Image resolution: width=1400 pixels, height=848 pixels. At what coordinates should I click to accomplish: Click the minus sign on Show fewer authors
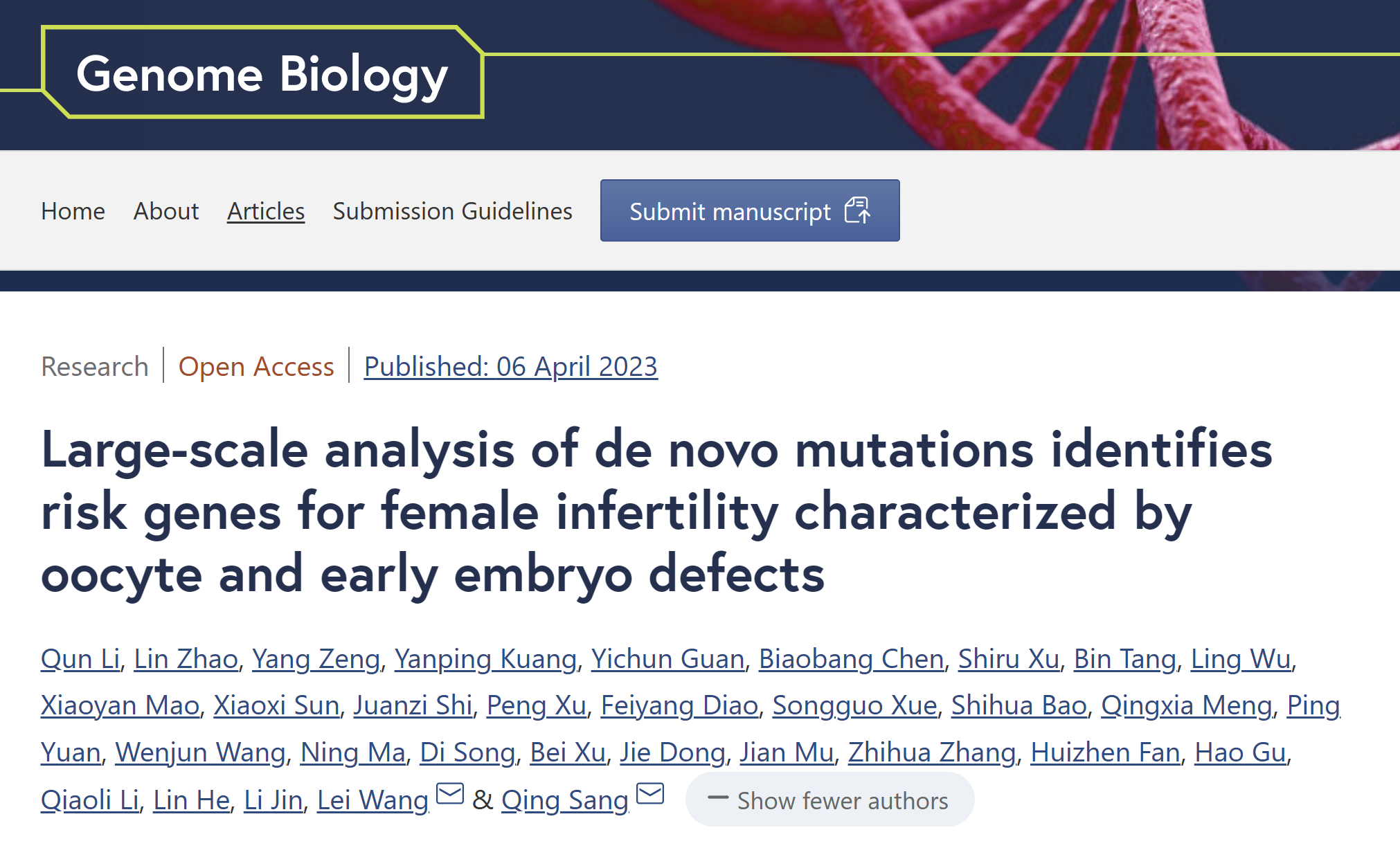718,800
